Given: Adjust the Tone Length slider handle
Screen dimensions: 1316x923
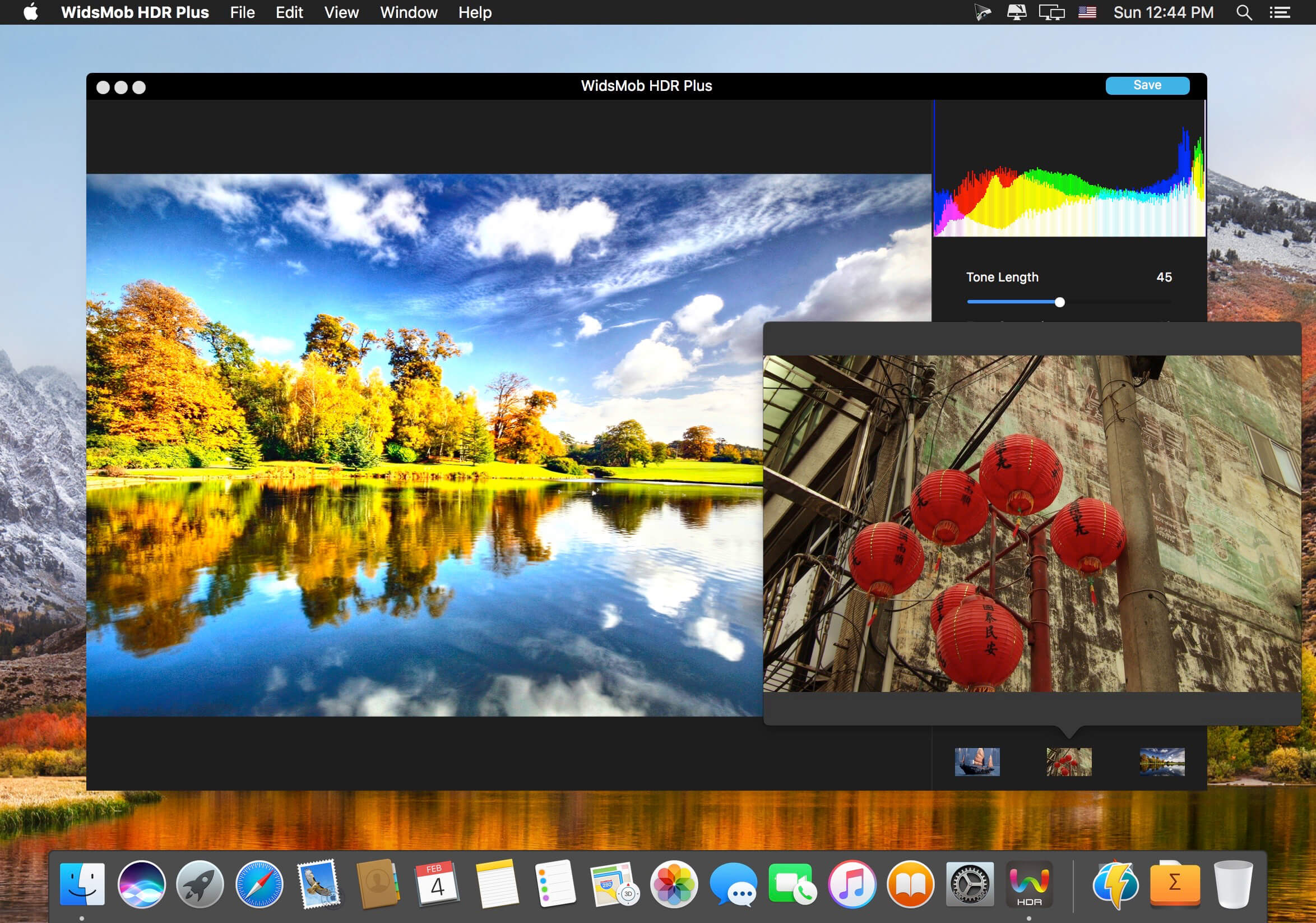Looking at the screenshot, I should [1060, 302].
